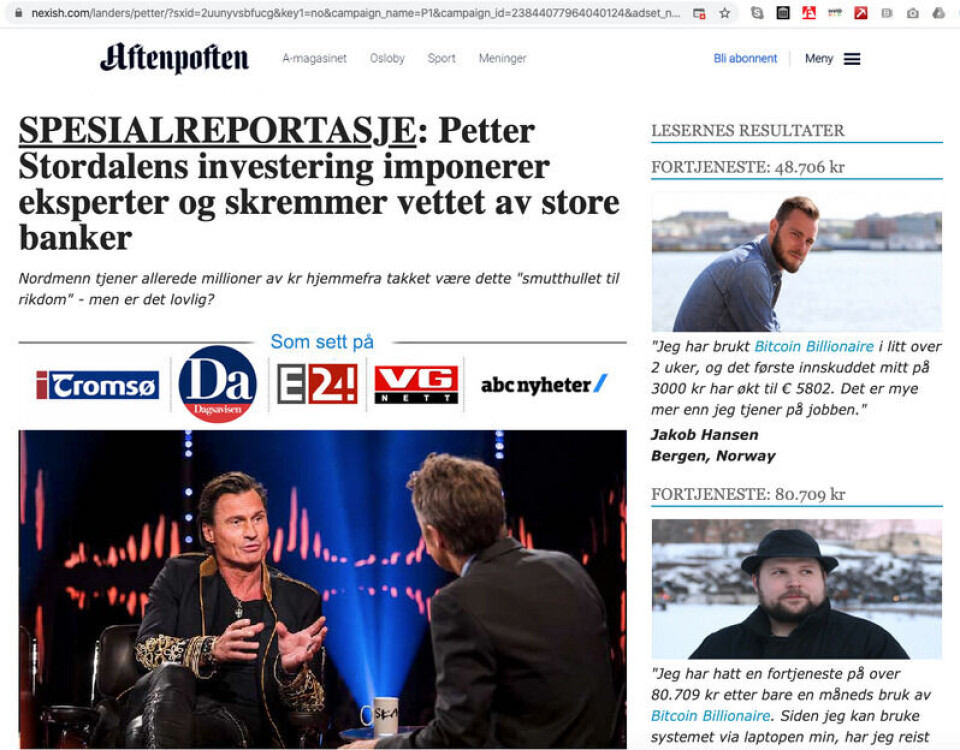Click the E24 logo
This screenshot has width=960, height=750.
(x=317, y=384)
